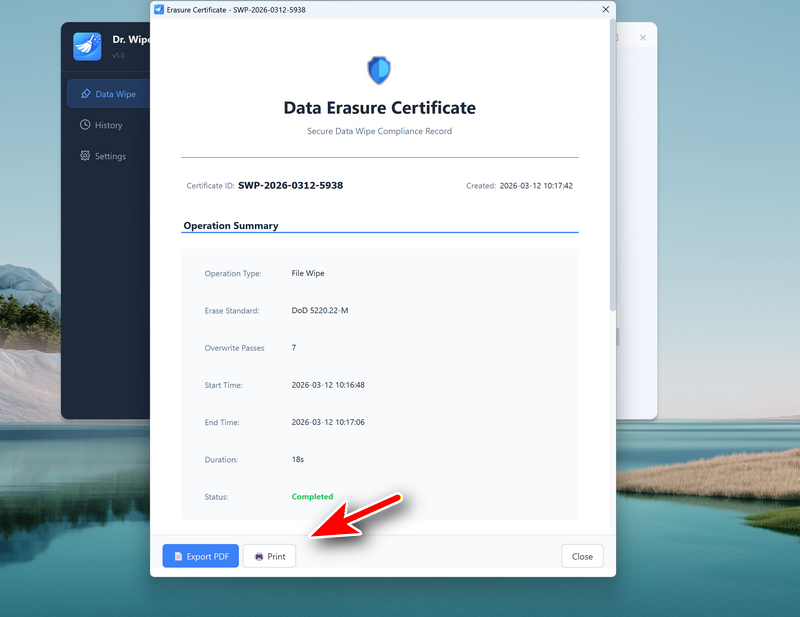Click the Operation Summary section heading
Screen dimensions: 800x617
[x=231, y=226]
